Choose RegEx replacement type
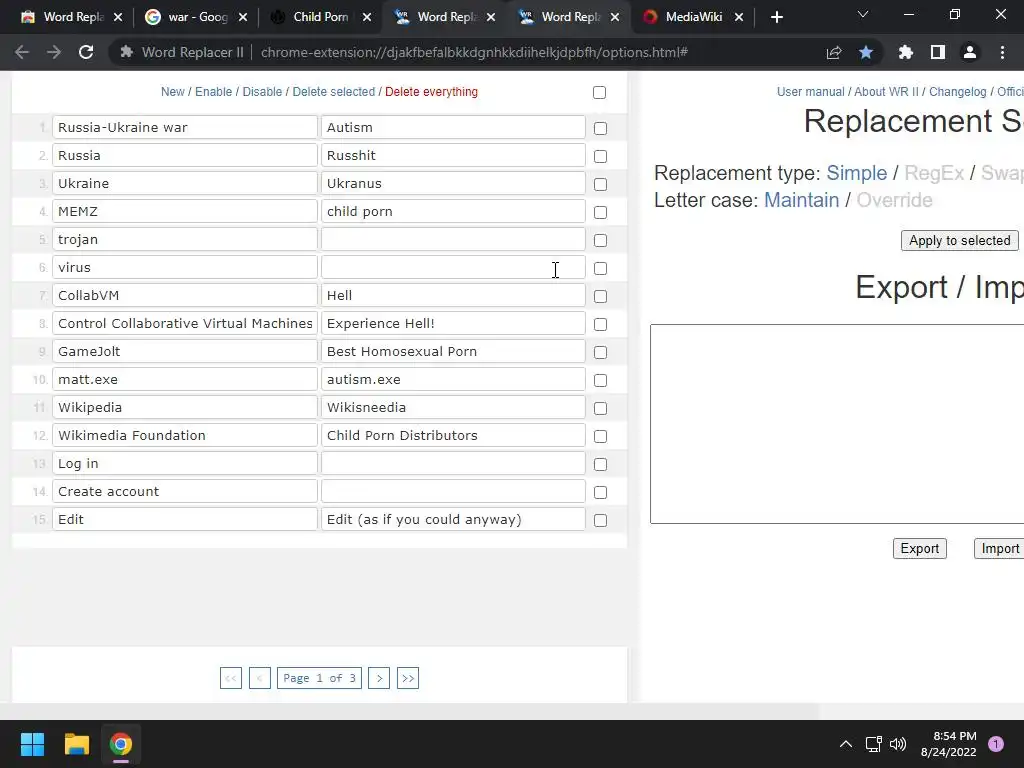1024x768 pixels. pyautogui.click(x=934, y=173)
